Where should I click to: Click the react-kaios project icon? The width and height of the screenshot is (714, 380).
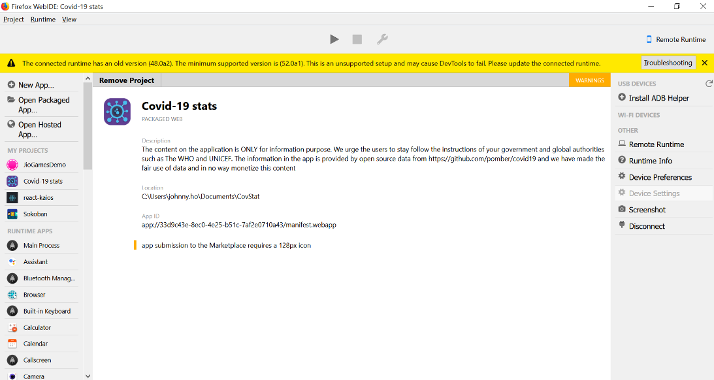coord(12,198)
